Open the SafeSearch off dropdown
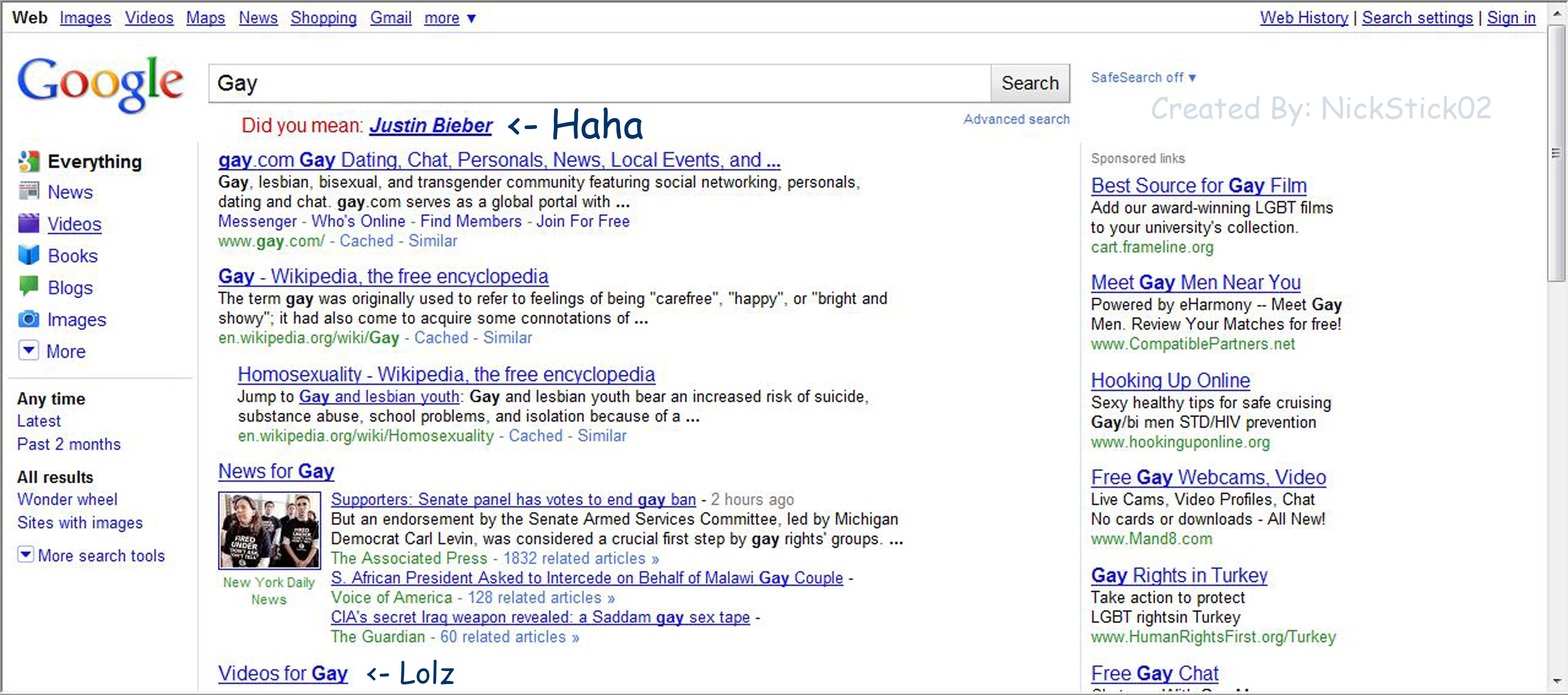 [1143, 78]
